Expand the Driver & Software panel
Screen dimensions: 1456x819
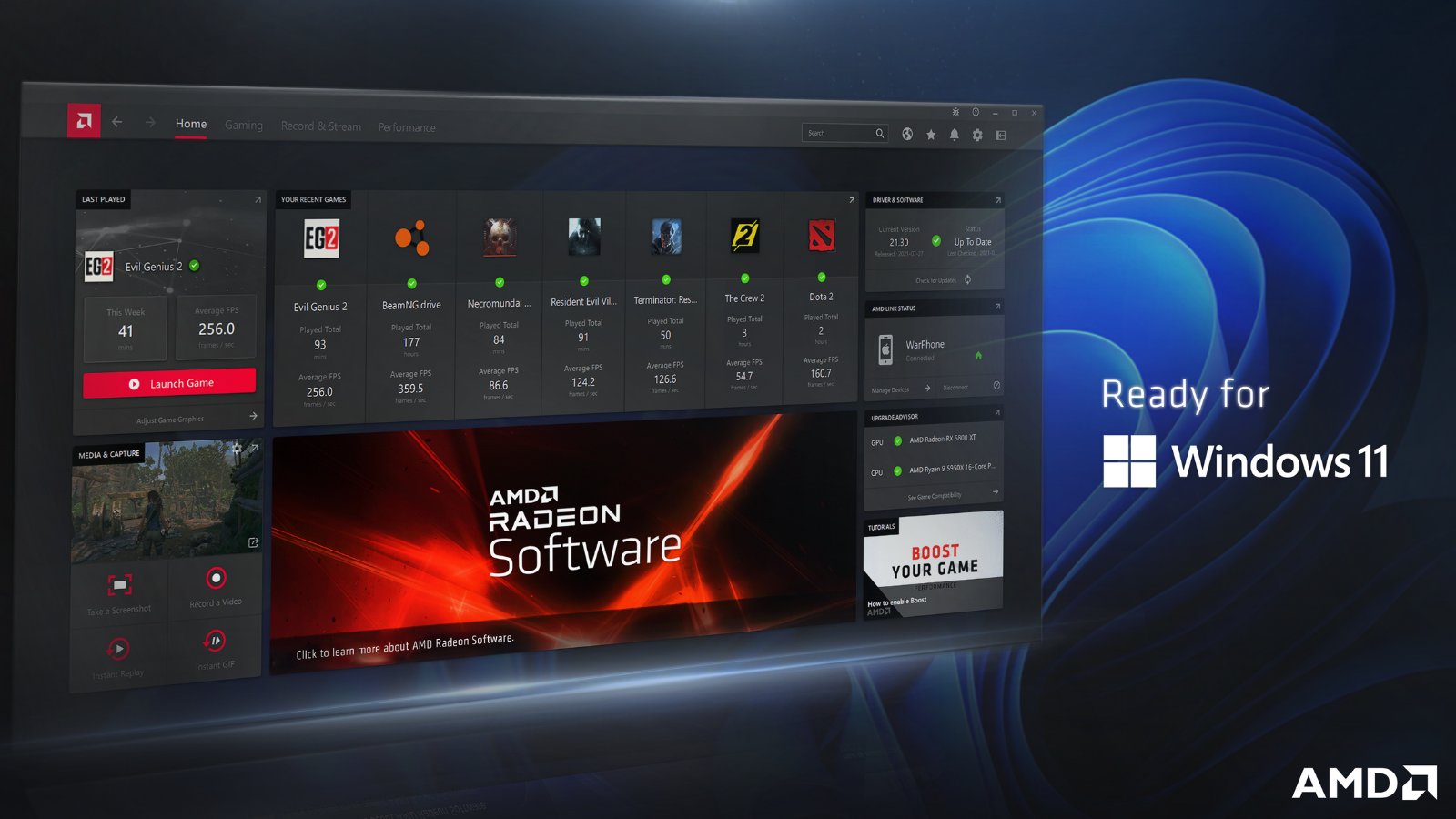pos(998,200)
